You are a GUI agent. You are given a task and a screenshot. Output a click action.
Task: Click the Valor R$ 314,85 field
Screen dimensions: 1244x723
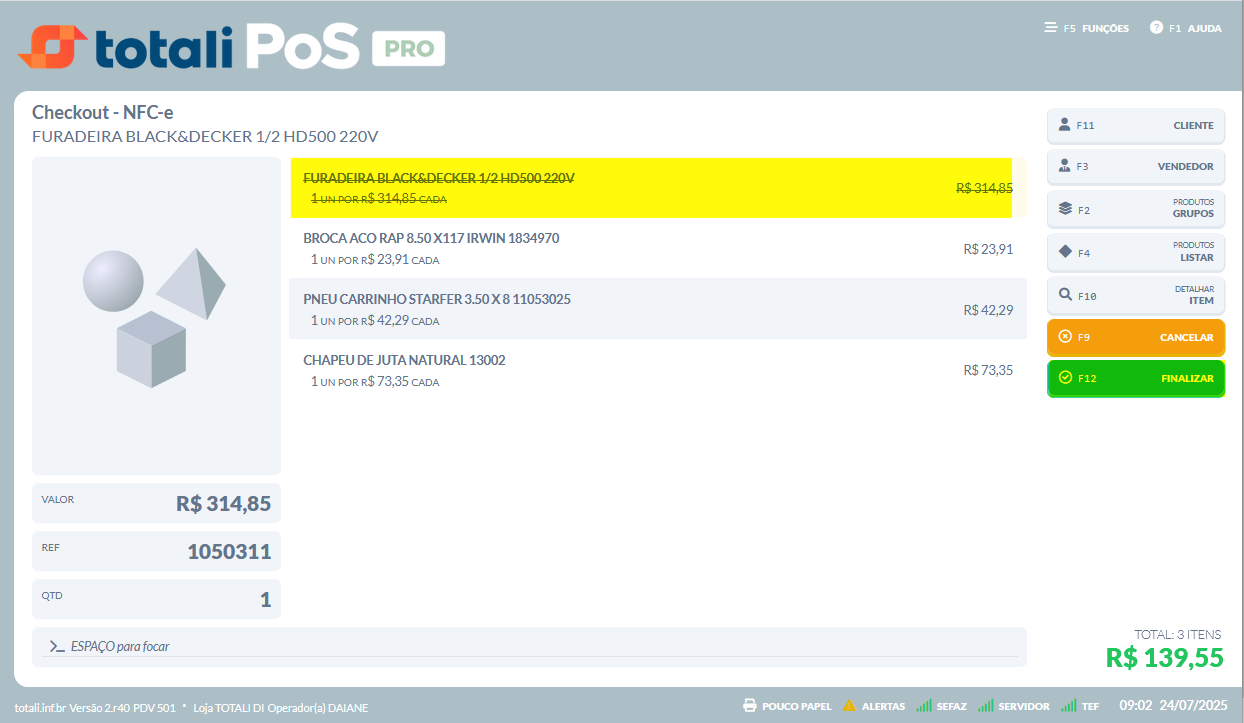(156, 503)
